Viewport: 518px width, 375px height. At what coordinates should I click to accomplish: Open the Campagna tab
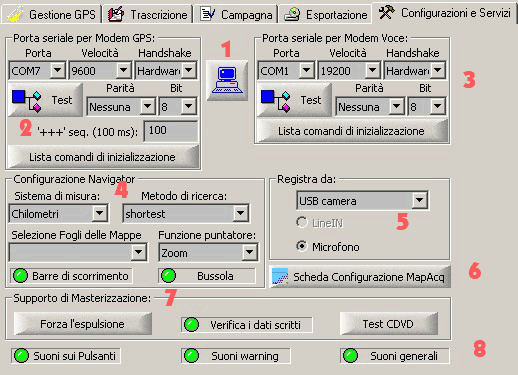tap(236, 14)
